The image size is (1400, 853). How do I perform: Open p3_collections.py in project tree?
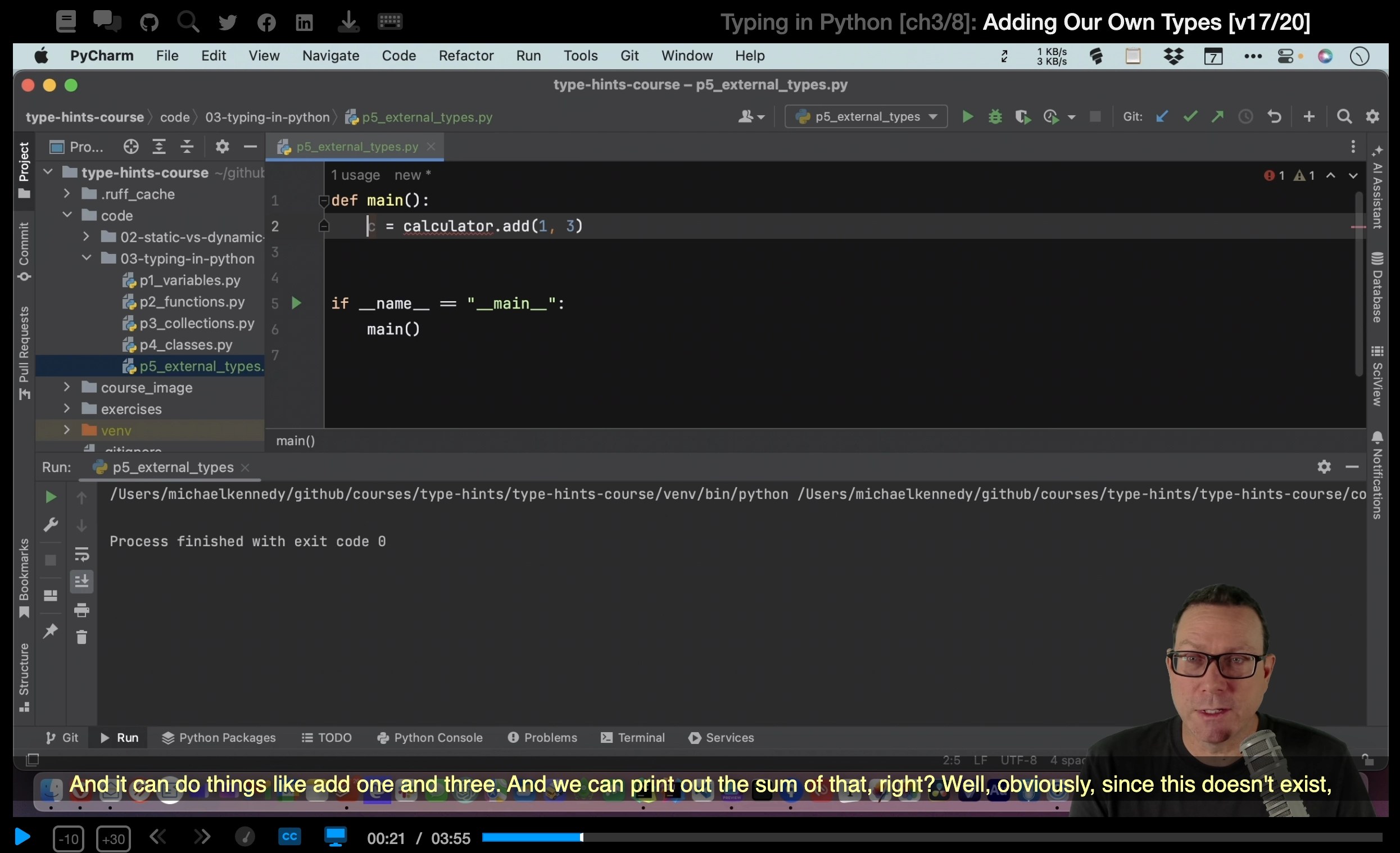pos(197,323)
